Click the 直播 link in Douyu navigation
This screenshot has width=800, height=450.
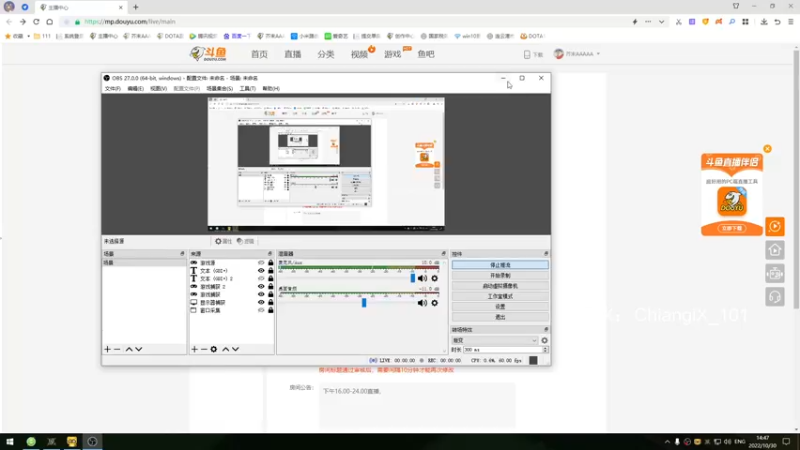pos(293,54)
